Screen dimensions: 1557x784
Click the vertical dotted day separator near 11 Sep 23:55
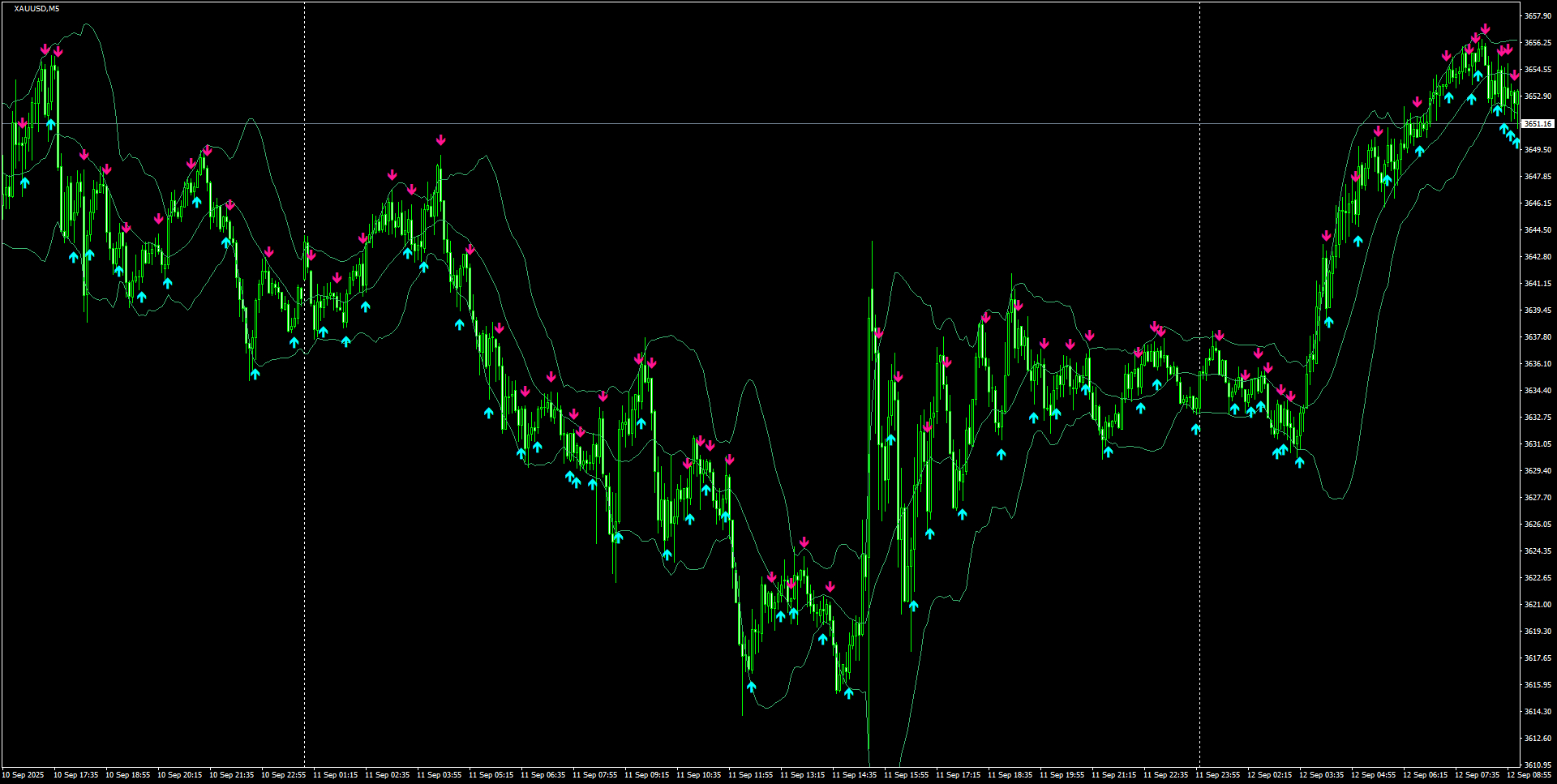click(x=1200, y=405)
